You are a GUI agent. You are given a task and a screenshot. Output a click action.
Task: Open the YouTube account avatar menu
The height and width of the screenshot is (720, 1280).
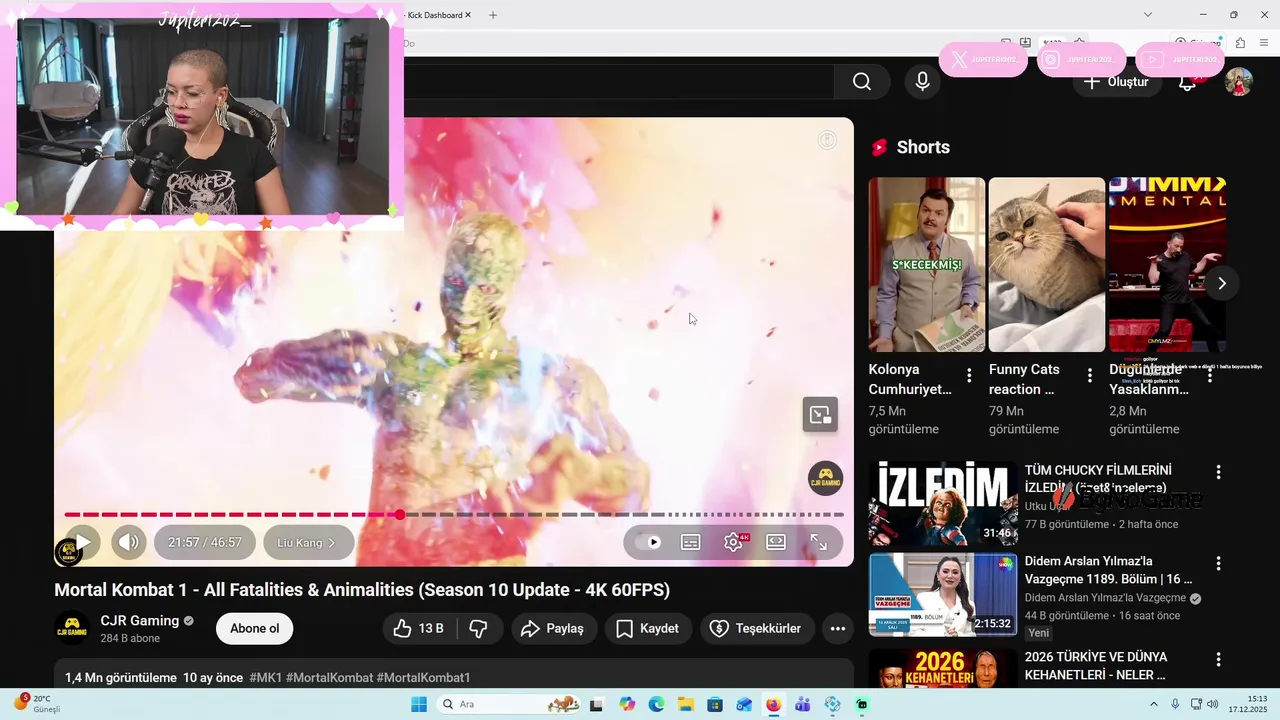tap(1239, 82)
